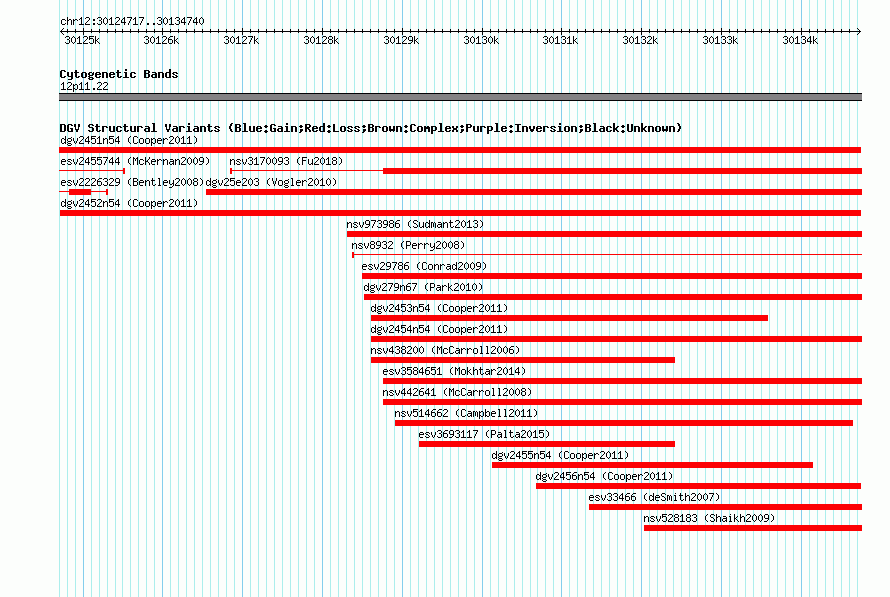This screenshot has height=597, width=890.
Task: Open the nsv514662 (Campbell2011) label
Action: tap(466, 413)
